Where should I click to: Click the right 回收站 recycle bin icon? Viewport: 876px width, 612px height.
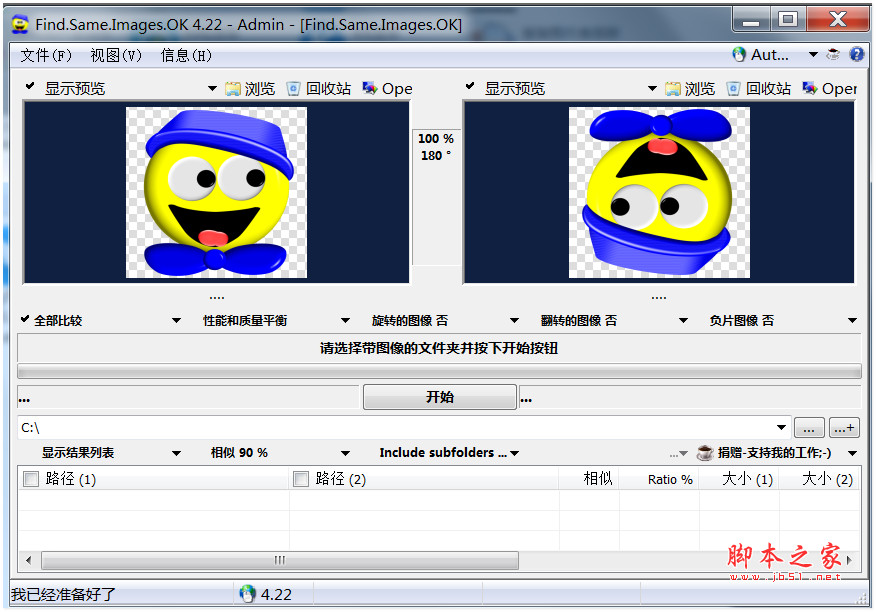click(733, 88)
